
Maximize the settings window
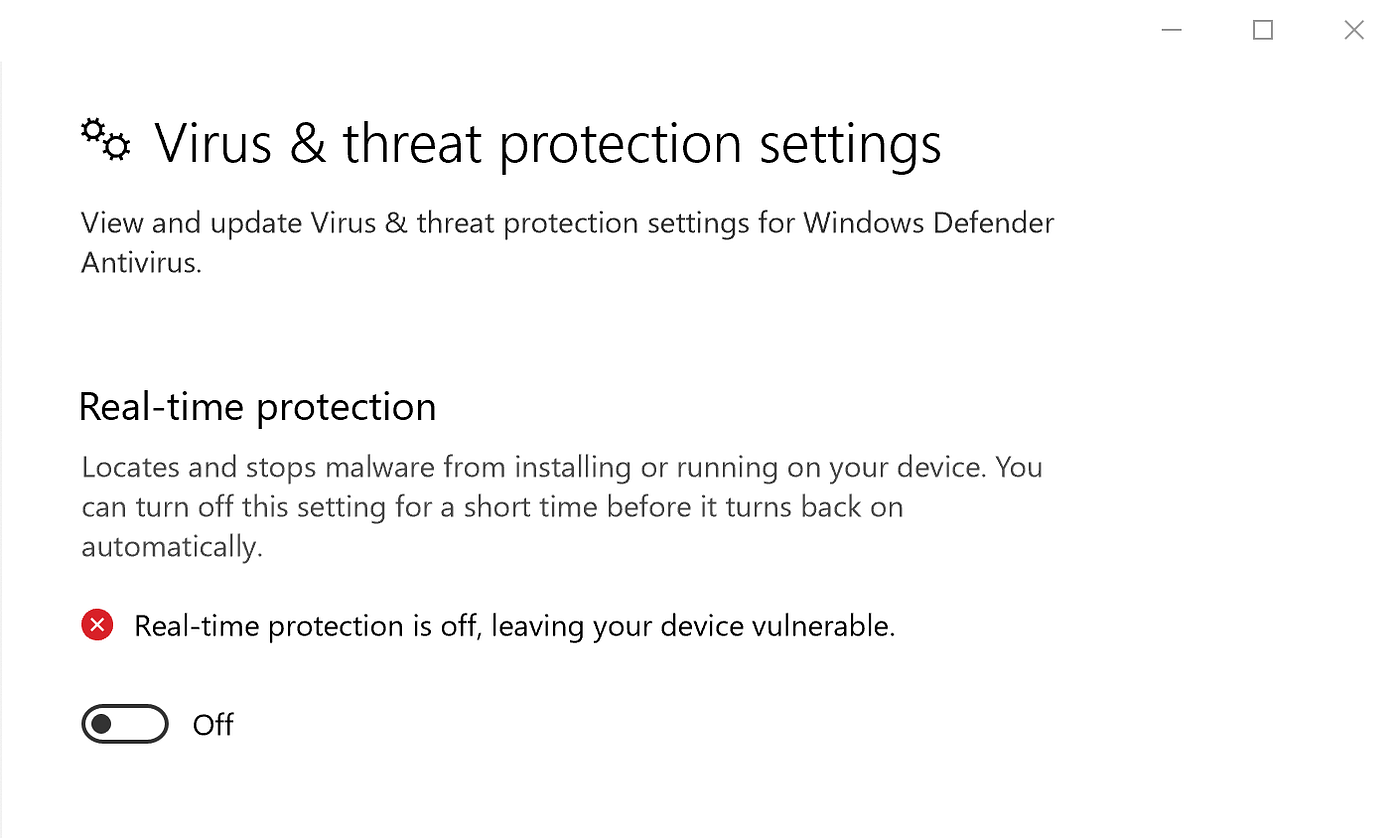1263,30
